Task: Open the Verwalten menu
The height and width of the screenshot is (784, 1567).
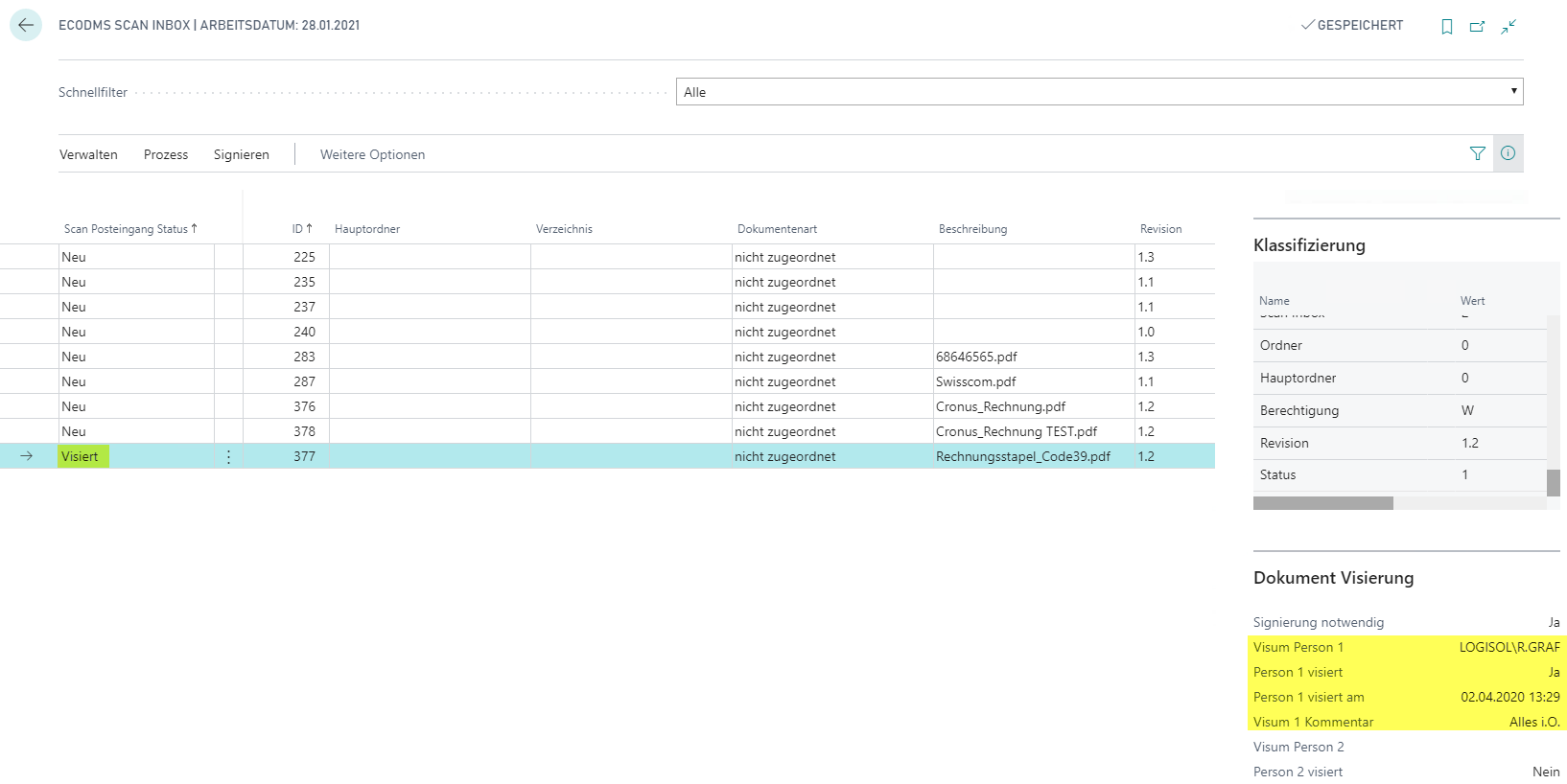Action: tap(88, 154)
